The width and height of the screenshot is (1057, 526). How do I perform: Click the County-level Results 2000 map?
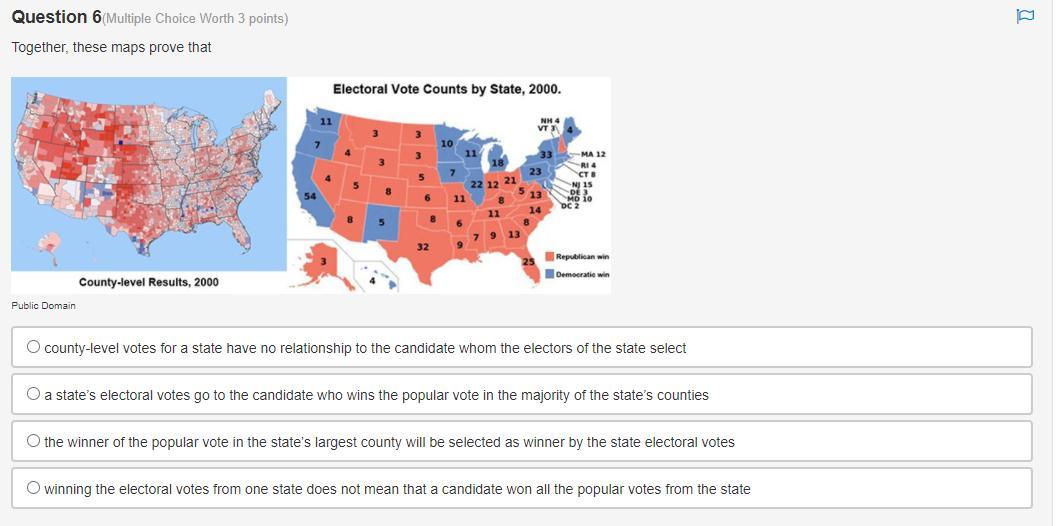[148, 175]
